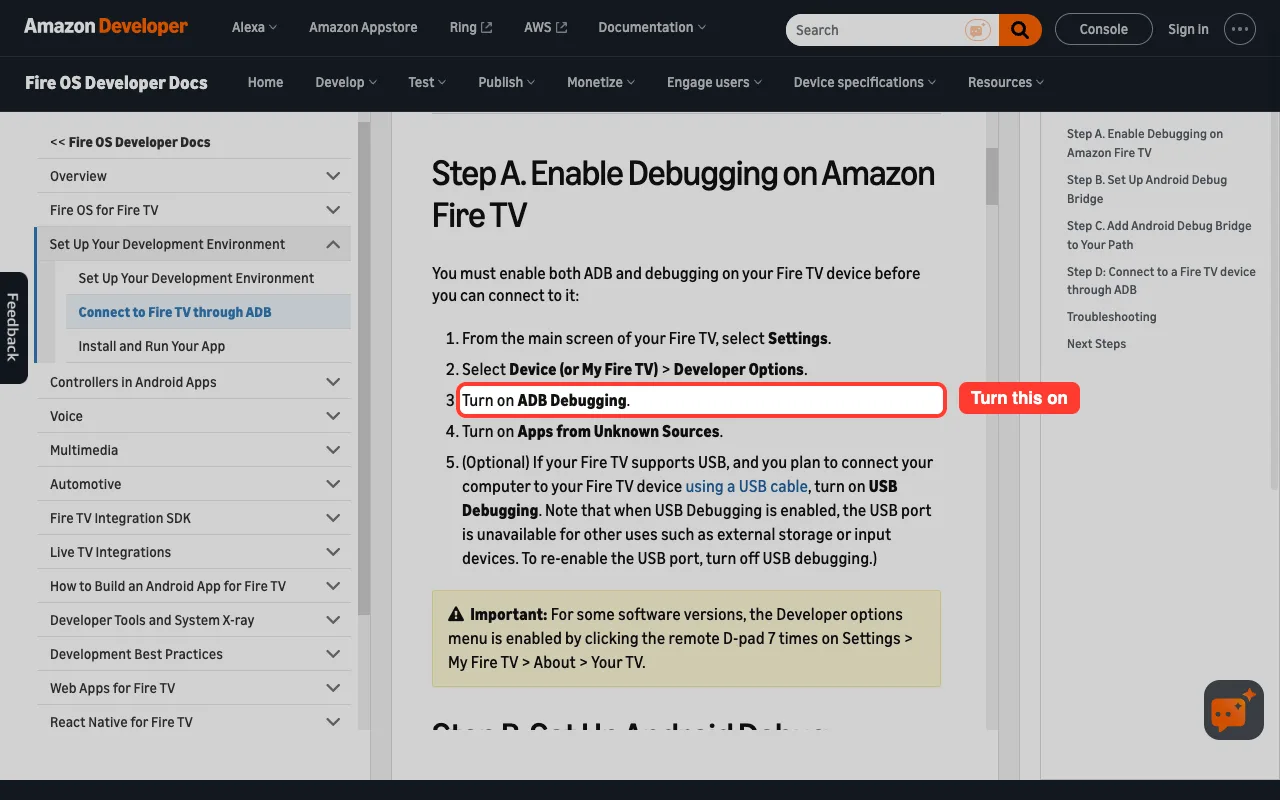Open the three-dots more options menu
The image size is (1280, 800).
(1240, 29)
